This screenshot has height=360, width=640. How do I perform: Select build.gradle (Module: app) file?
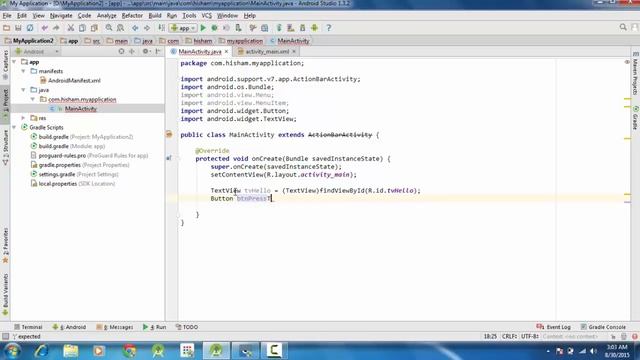(68, 146)
